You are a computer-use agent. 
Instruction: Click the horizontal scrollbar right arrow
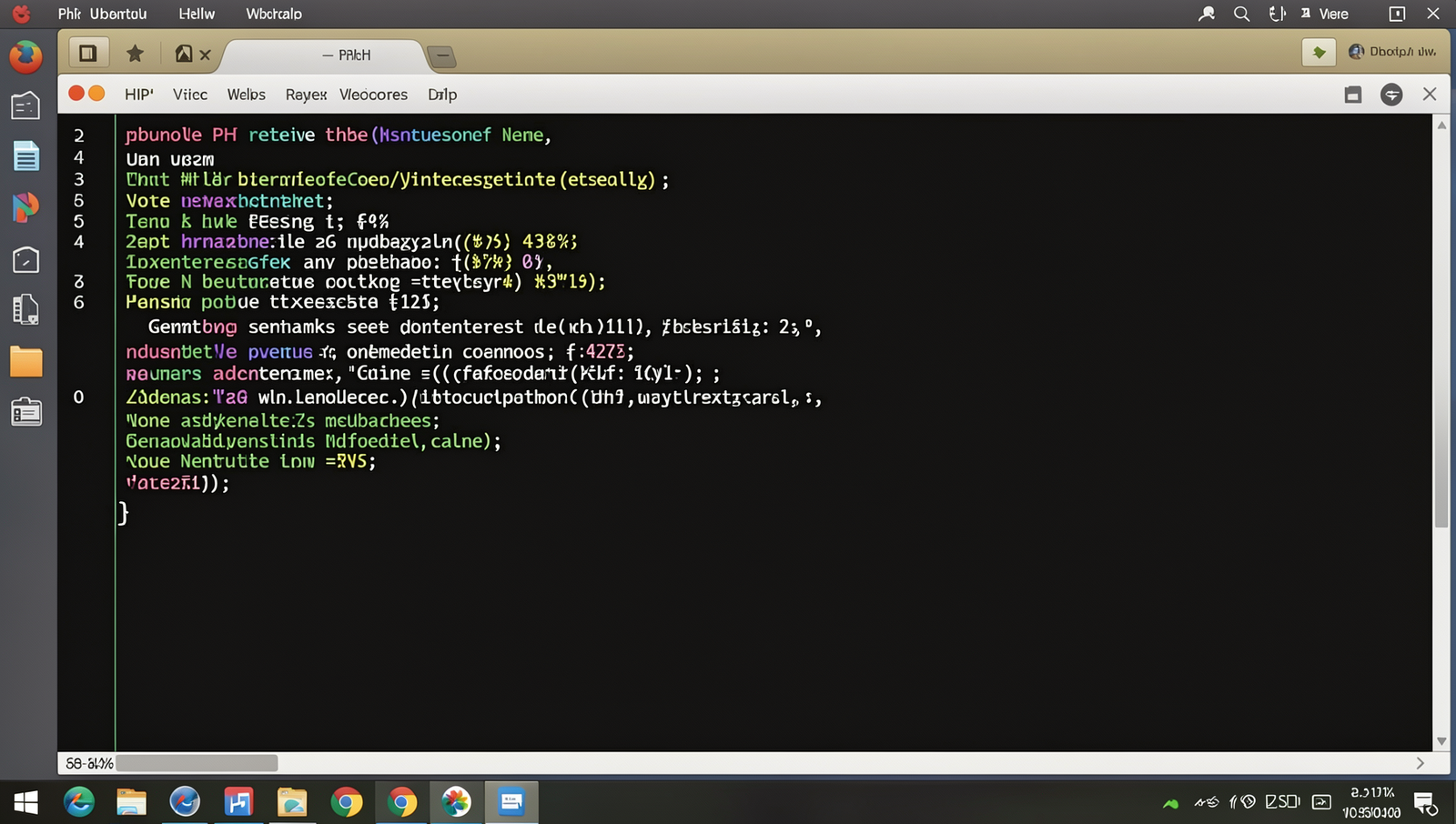click(x=1421, y=763)
